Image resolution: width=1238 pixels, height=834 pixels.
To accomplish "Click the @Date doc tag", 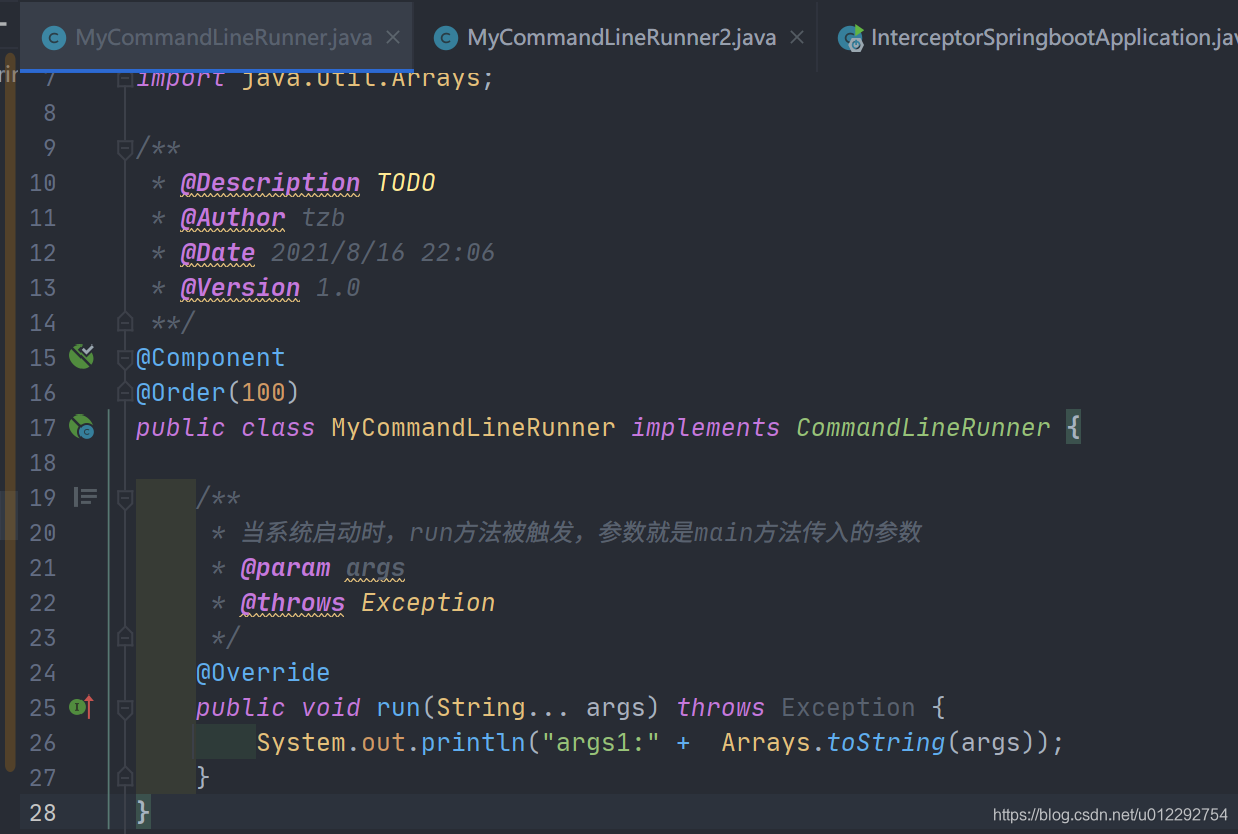I will [218, 253].
